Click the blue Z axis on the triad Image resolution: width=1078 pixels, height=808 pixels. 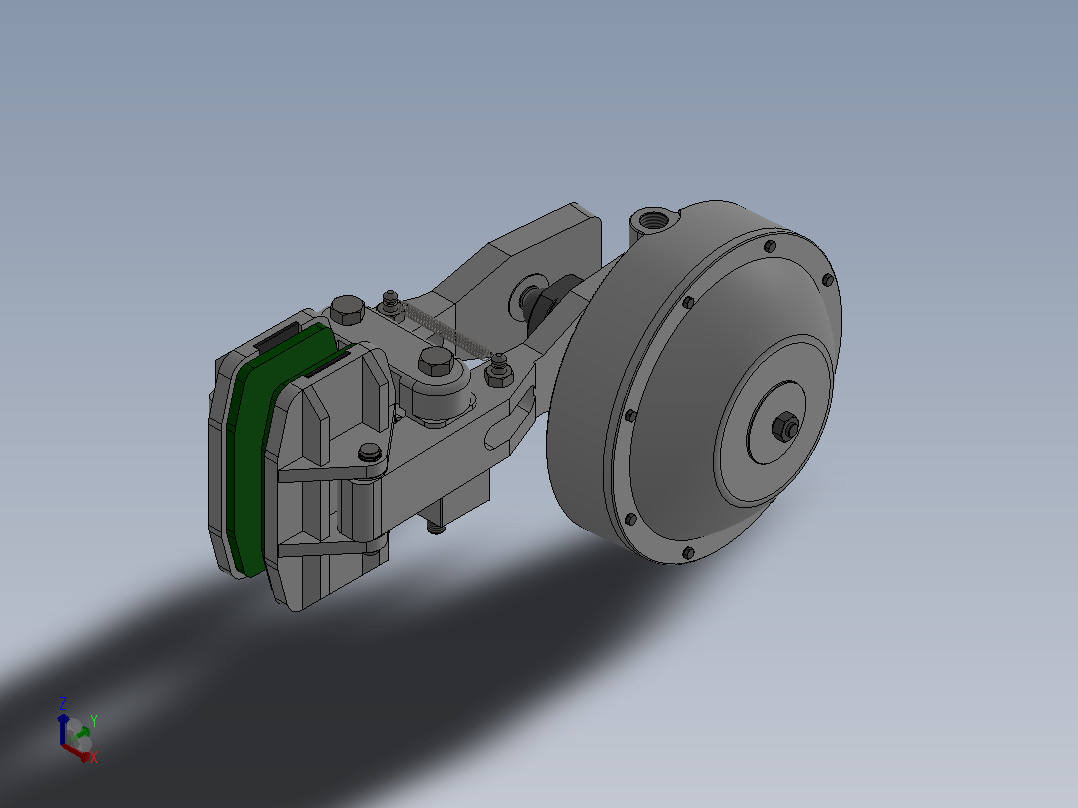(63, 730)
